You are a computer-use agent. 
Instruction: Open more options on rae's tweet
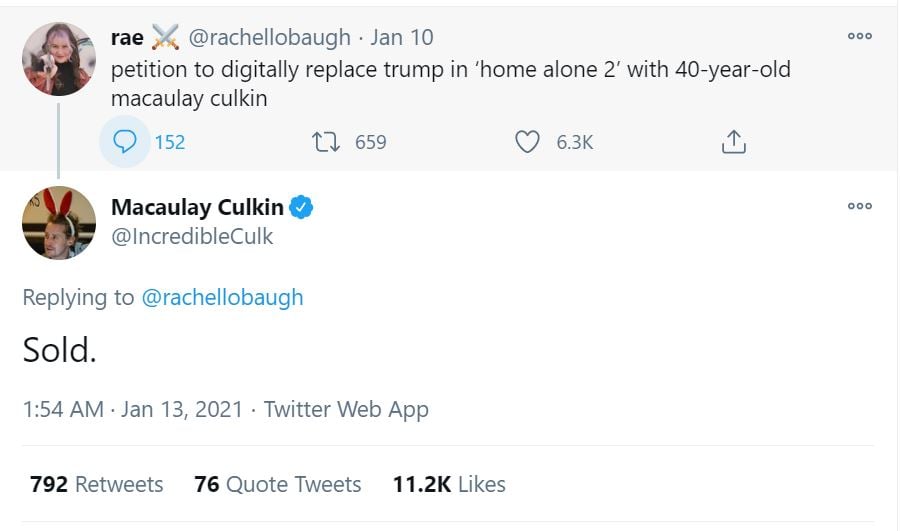point(859,35)
